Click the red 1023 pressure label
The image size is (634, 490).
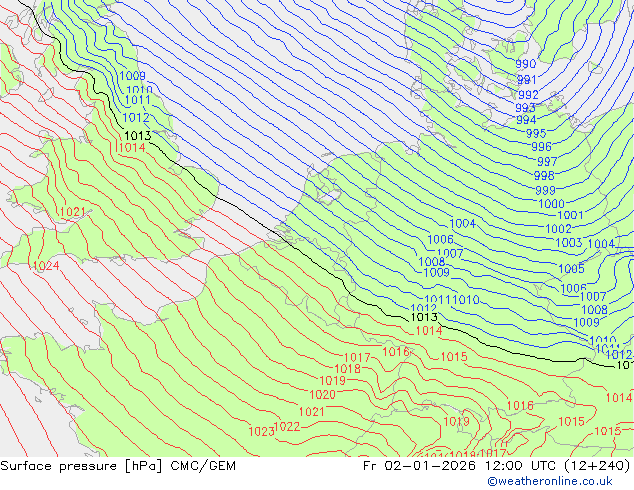[261, 432]
